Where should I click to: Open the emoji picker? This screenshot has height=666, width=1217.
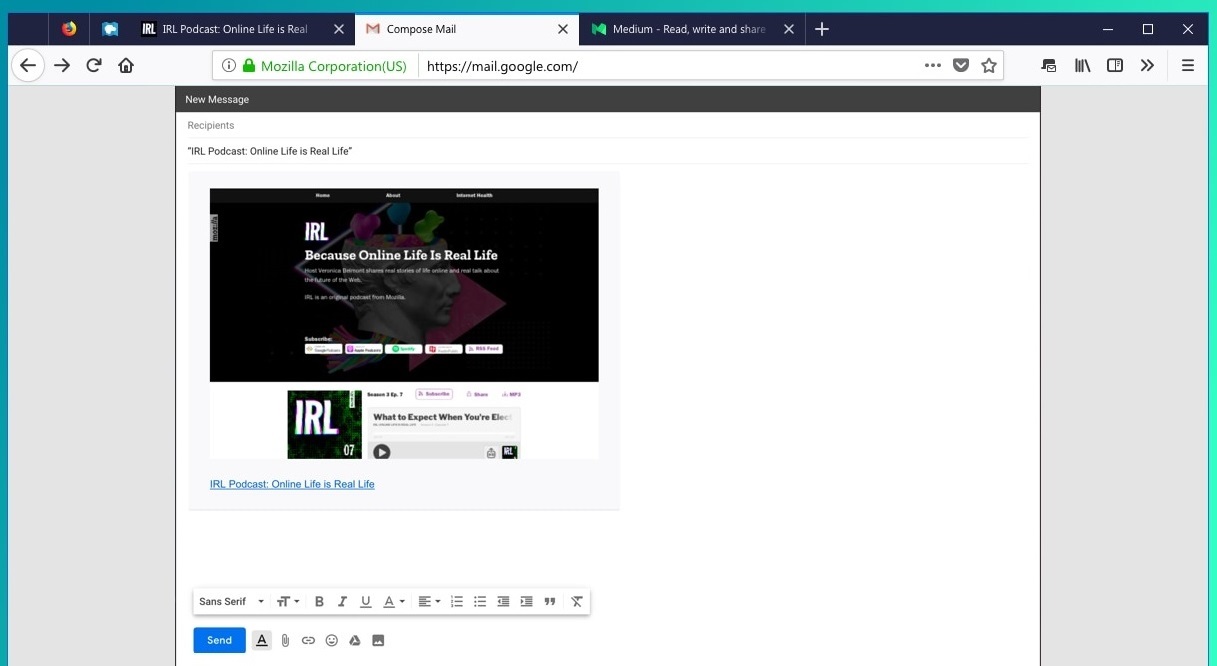[x=331, y=641]
